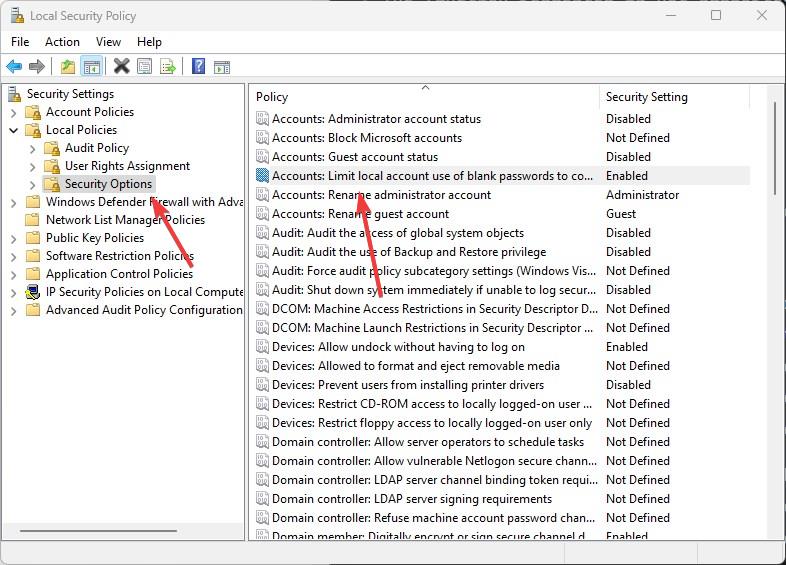Click icon of Administrator account status policy
This screenshot has height=565, width=786.
click(262, 119)
